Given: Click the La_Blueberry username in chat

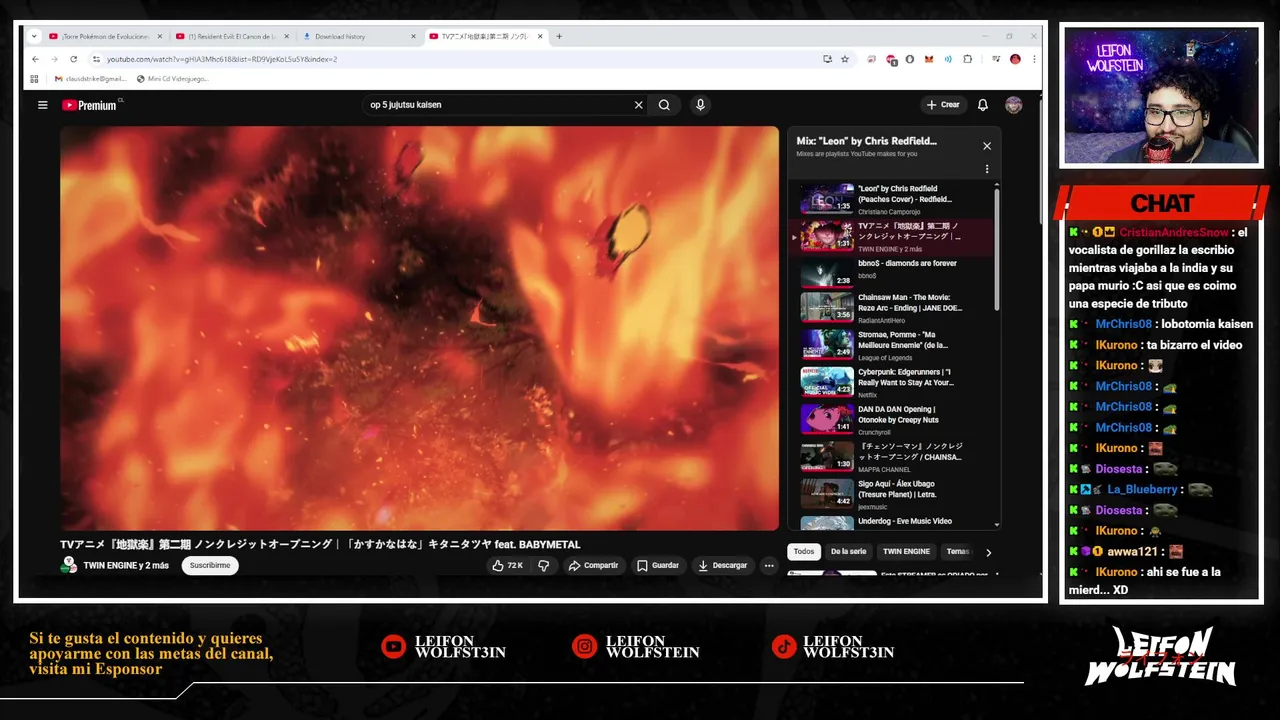Looking at the screenshot, I should click(1142, 489).
